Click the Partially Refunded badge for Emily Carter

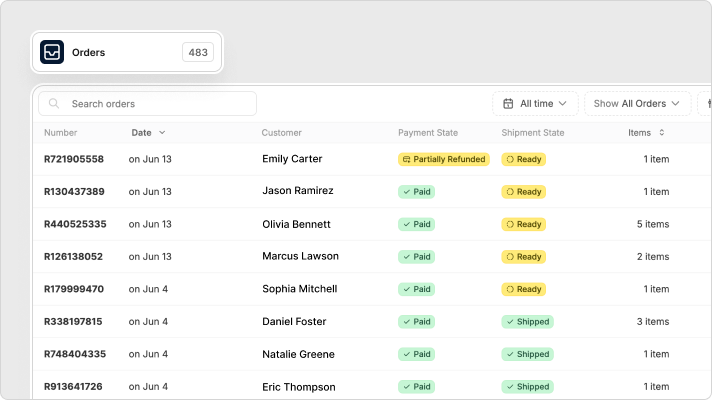pyautogui.click(x=444, y=159)
